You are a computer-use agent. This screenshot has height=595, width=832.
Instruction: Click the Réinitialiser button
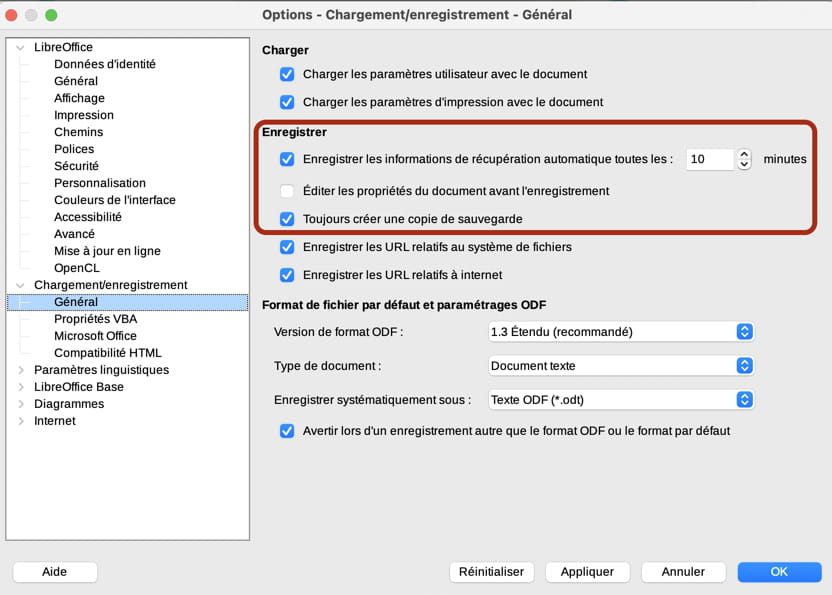(x=491, y=572)
